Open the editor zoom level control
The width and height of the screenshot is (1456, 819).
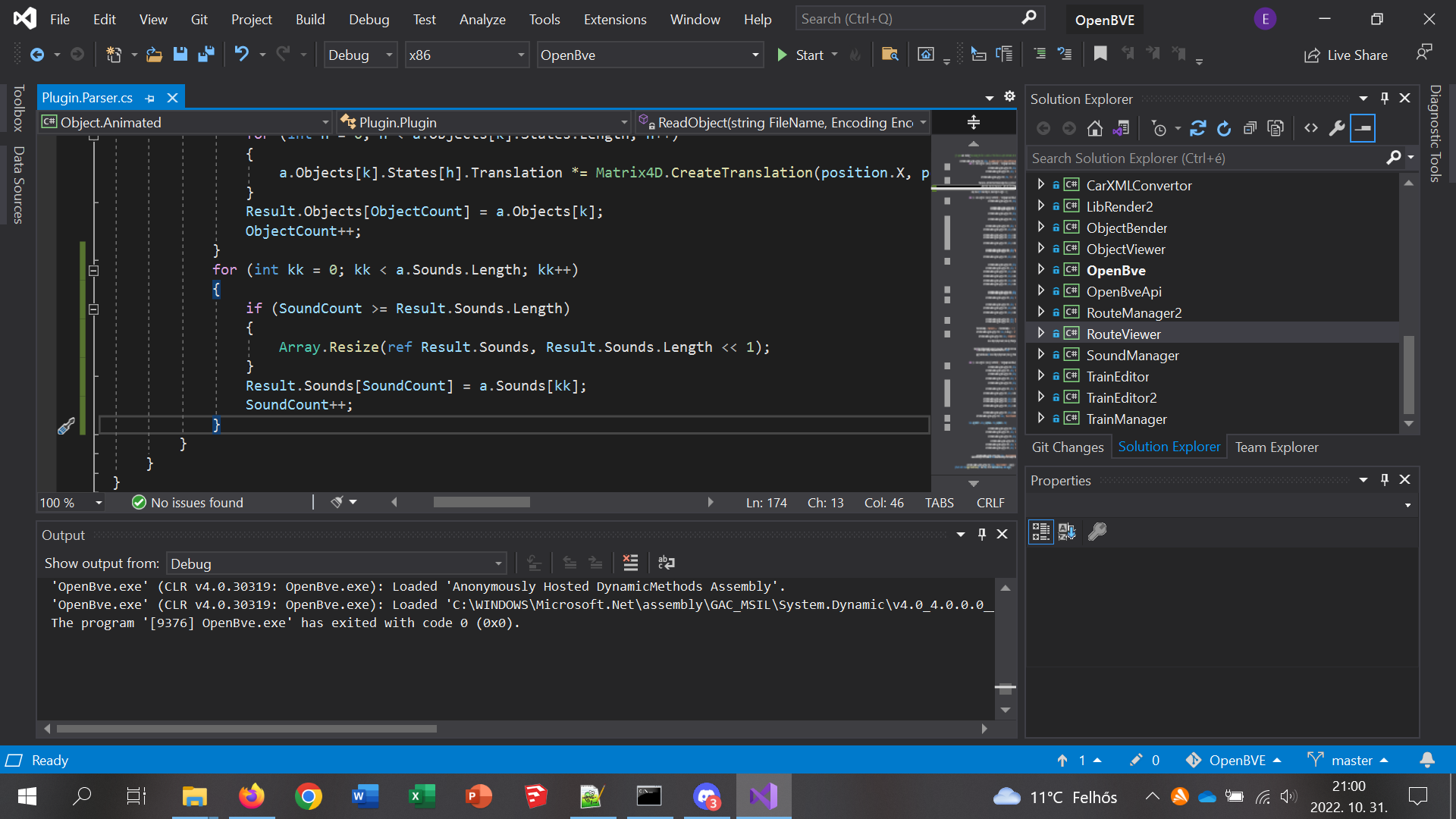click(70, 502)
